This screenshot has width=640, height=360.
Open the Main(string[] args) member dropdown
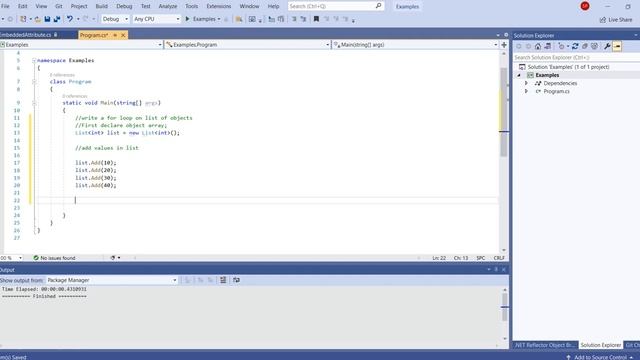point(416,45)
